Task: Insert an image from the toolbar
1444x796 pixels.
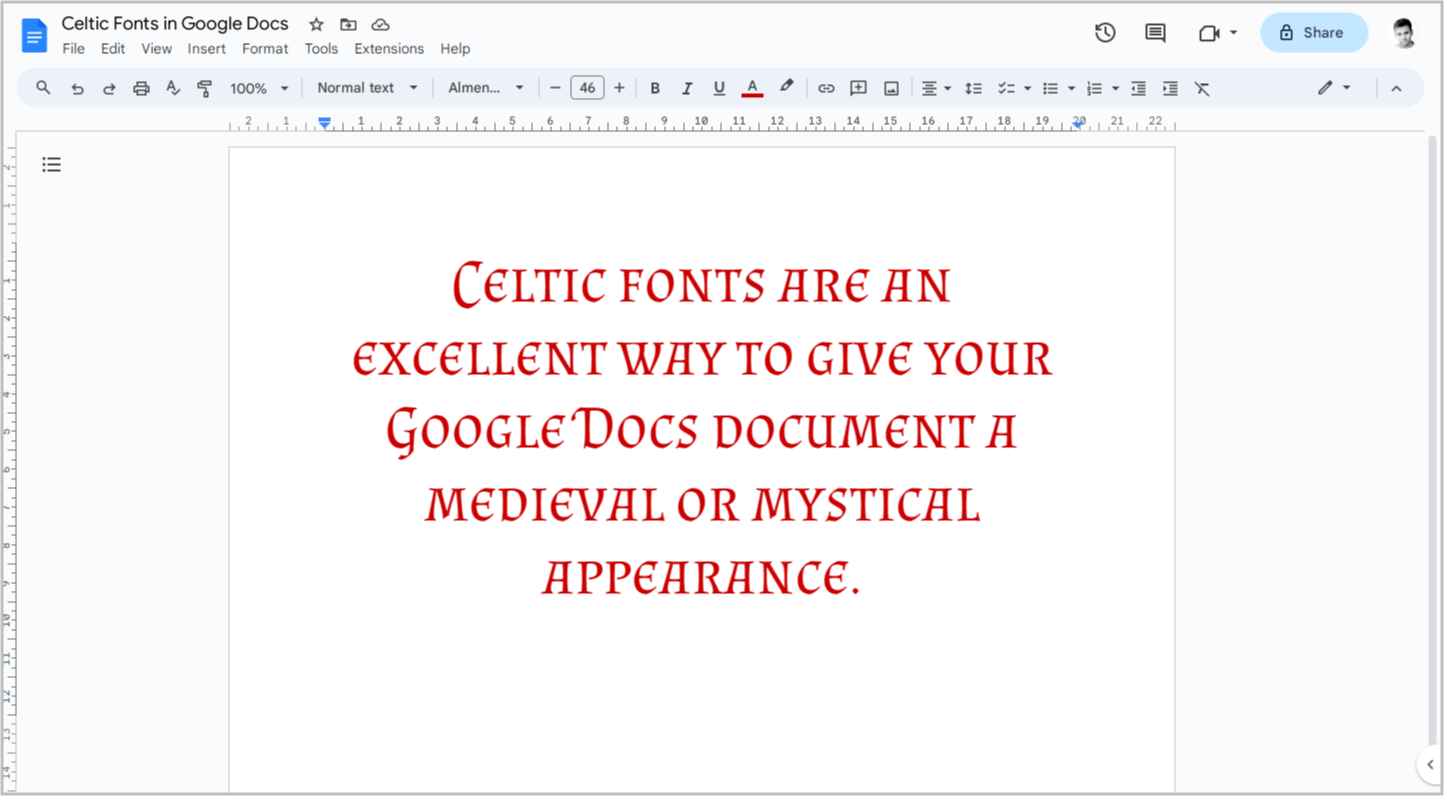Action: (x=891, y=88)
